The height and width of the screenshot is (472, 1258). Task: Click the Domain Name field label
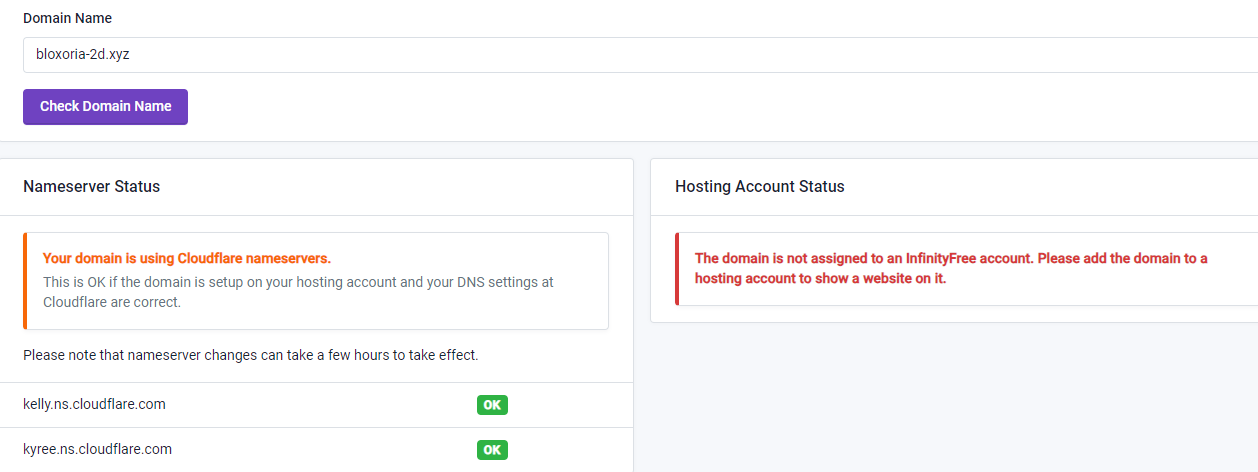pos(67,18)
